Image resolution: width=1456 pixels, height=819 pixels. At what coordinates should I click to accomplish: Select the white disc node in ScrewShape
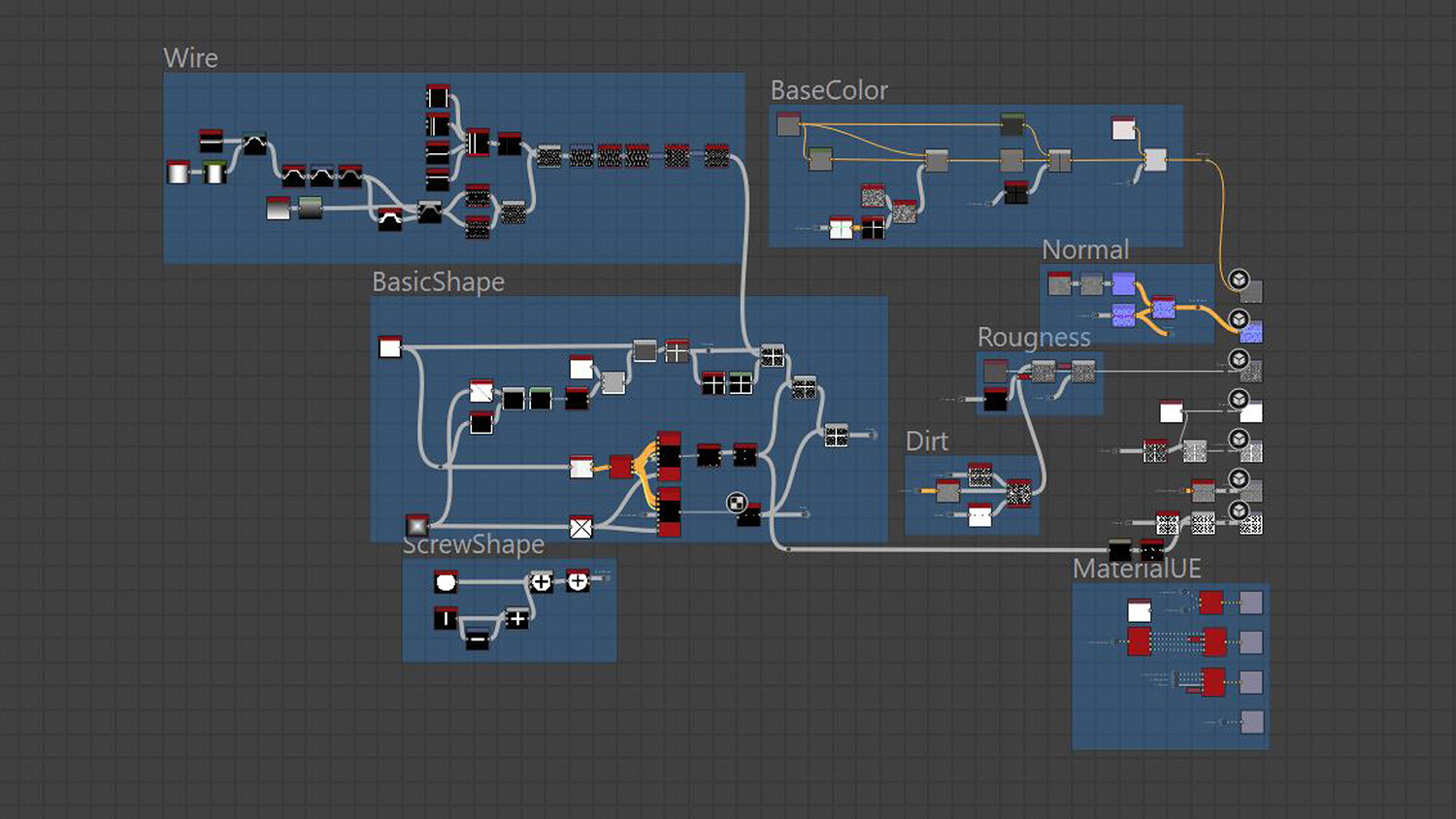(x=446, y=581)
